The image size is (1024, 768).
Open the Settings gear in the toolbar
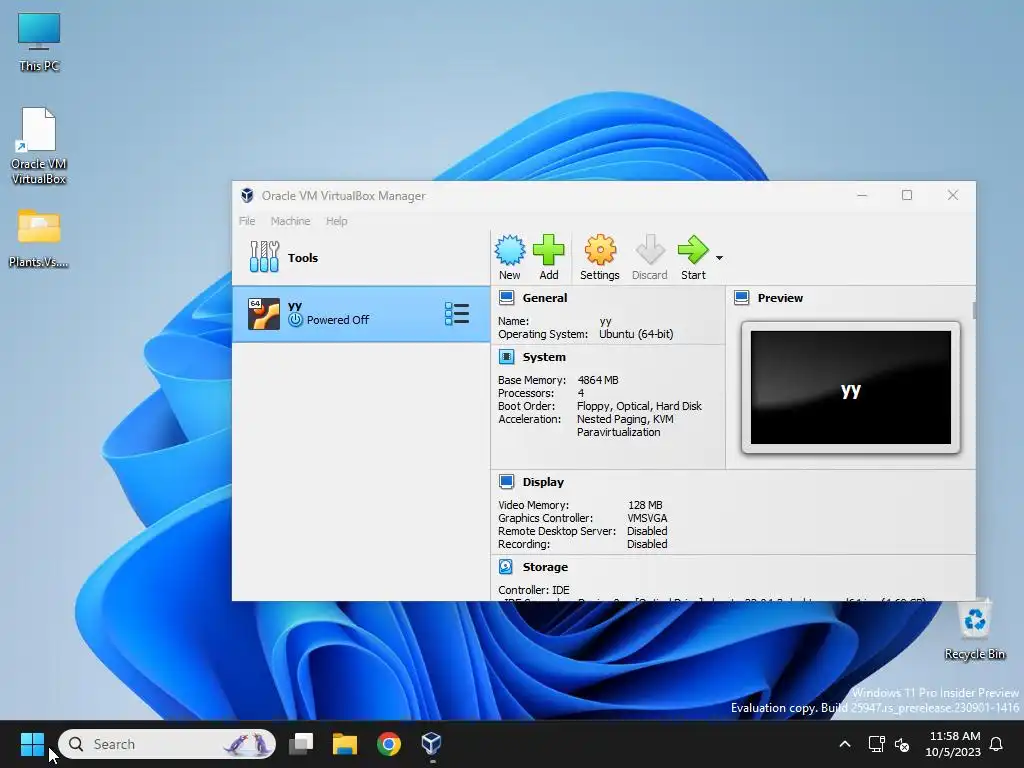[600, 257]
